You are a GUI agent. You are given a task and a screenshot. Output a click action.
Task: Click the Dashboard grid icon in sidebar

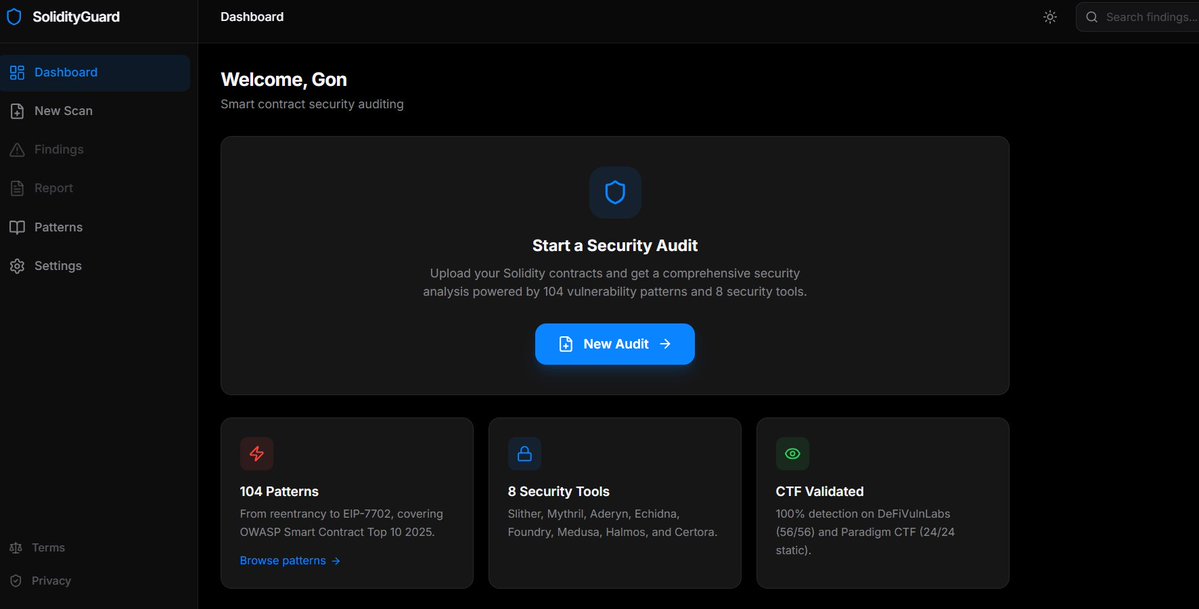click(17, 72)
